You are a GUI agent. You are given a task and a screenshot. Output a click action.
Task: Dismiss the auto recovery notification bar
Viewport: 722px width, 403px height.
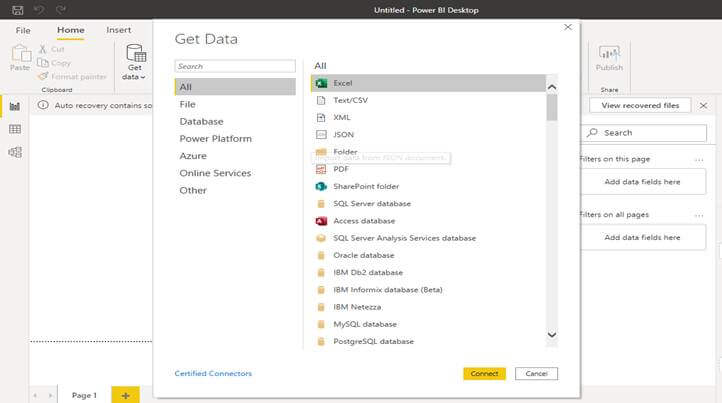click(704, 105)
